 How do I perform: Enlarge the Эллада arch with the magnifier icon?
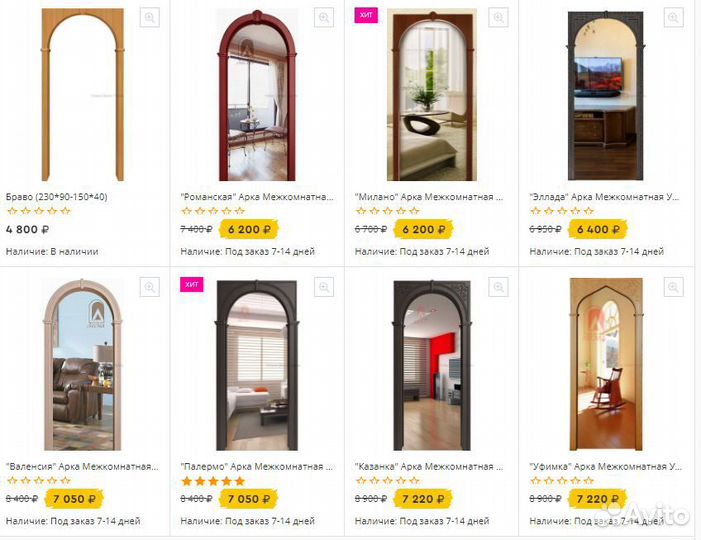coord(673,17)
